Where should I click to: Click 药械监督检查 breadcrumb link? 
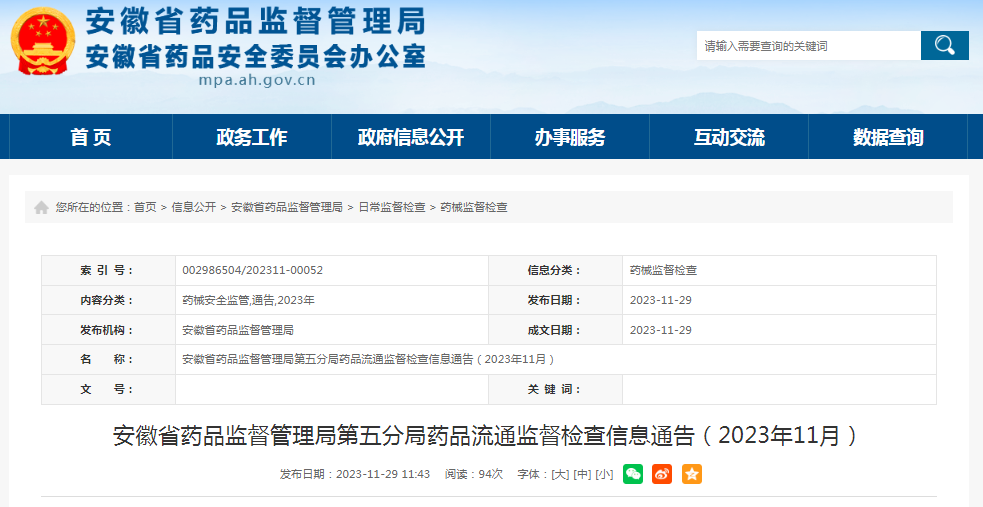tap(474, 207)
